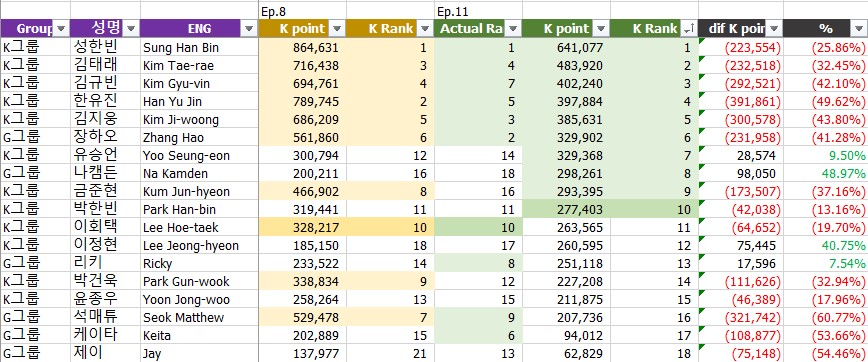This screenshot has width=868, height=362.
Task: Select the Ep.8 label cell
Action: [302, 11]
